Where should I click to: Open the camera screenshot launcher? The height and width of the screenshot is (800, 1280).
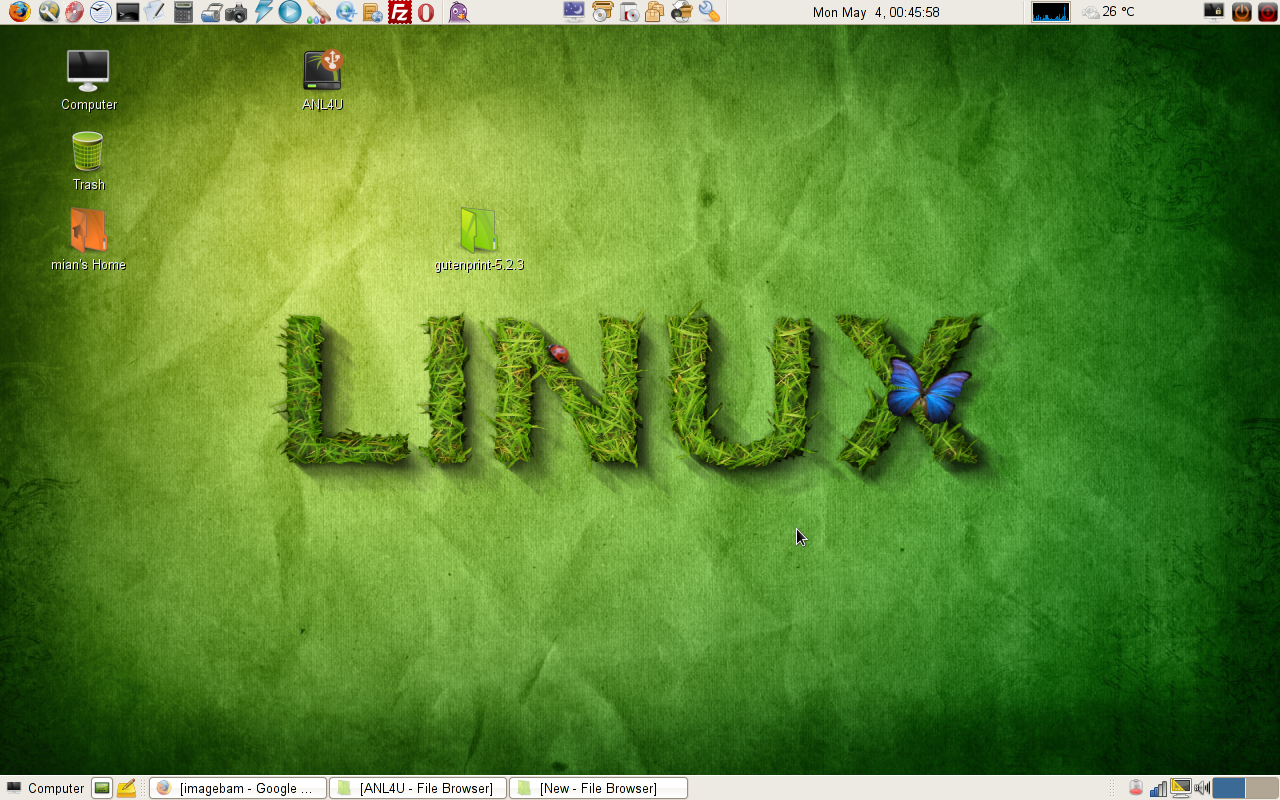(x=236, y=12)
